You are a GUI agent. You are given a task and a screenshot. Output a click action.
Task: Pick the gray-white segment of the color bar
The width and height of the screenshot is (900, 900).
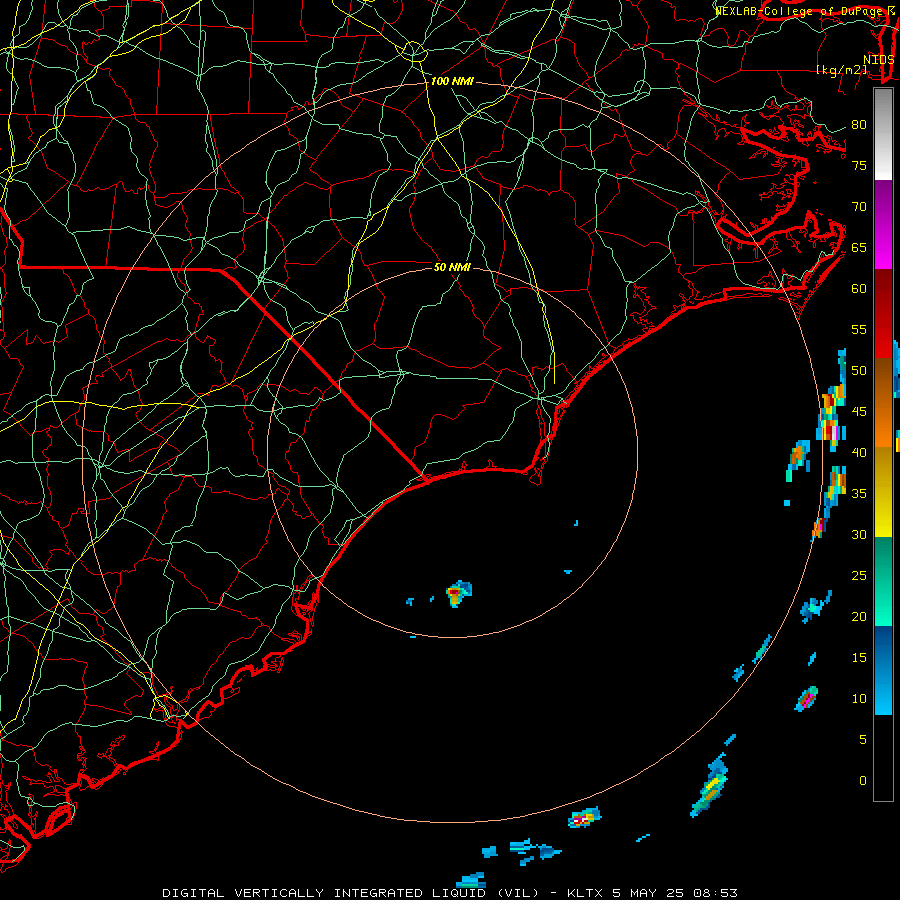click(x=883, y=135)
